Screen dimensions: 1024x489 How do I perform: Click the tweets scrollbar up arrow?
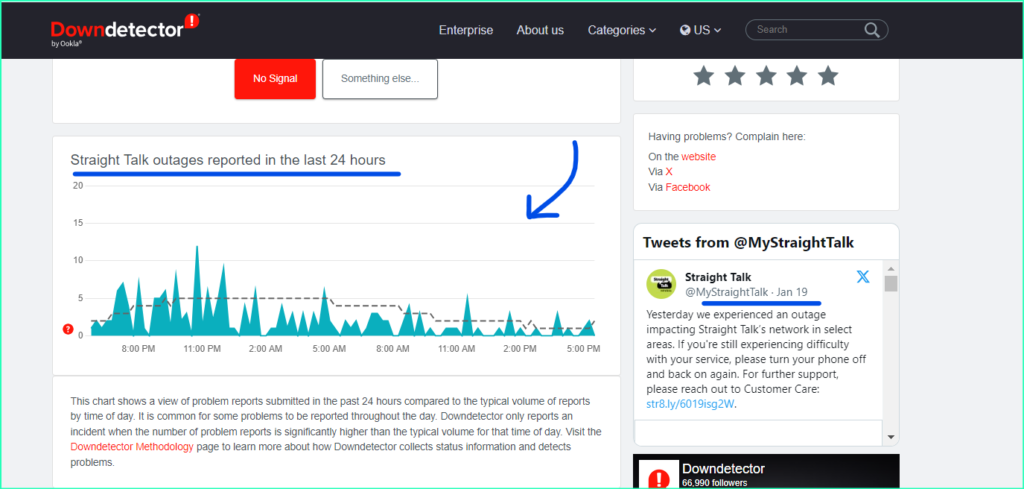(891, 268)
